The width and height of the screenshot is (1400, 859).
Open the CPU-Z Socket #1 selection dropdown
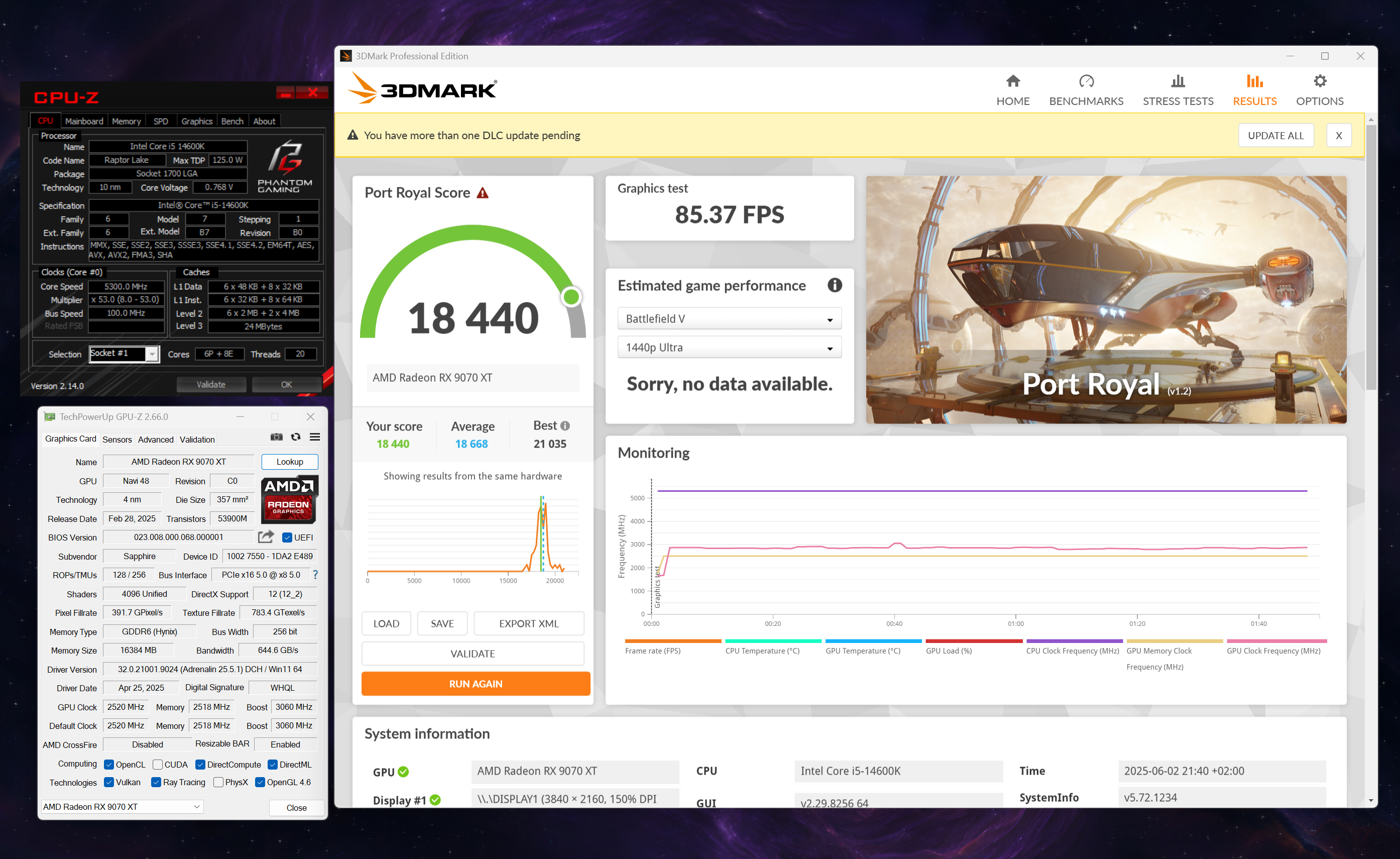[152, 354]
